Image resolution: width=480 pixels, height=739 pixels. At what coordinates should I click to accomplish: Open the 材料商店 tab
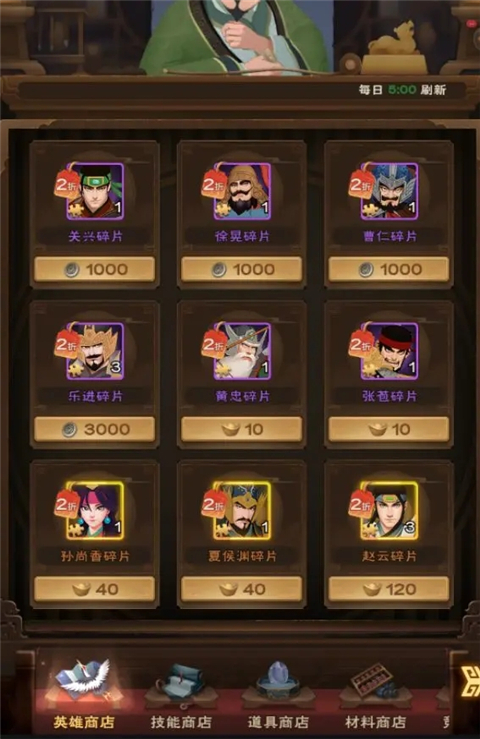pos(375,694)
